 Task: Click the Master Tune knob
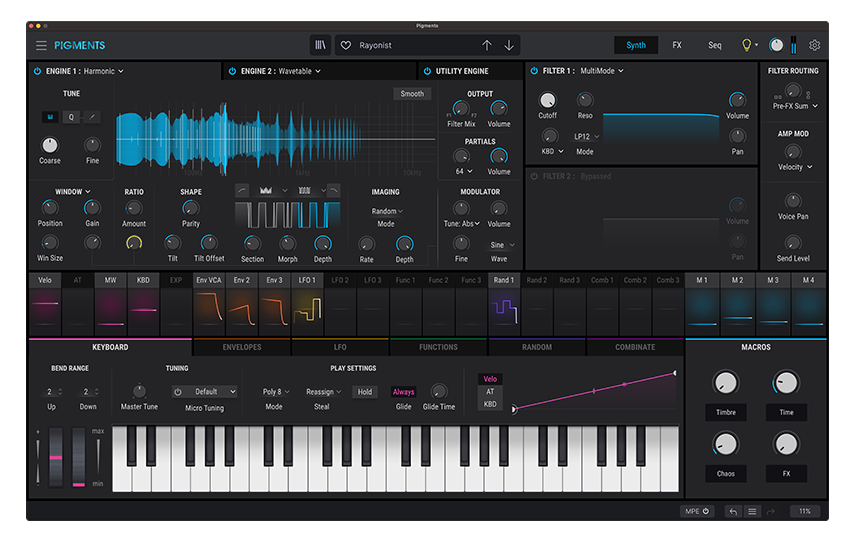[139, 391]
